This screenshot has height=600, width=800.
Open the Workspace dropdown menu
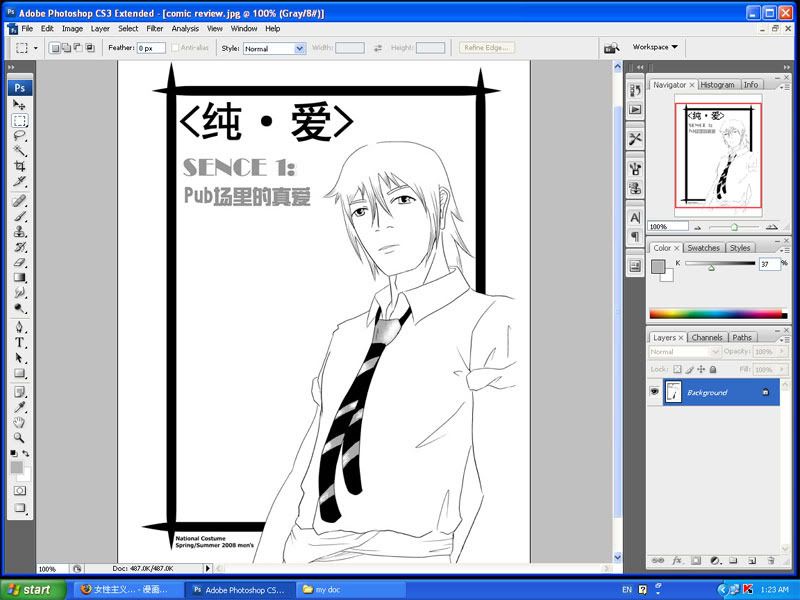click(655, 47)
